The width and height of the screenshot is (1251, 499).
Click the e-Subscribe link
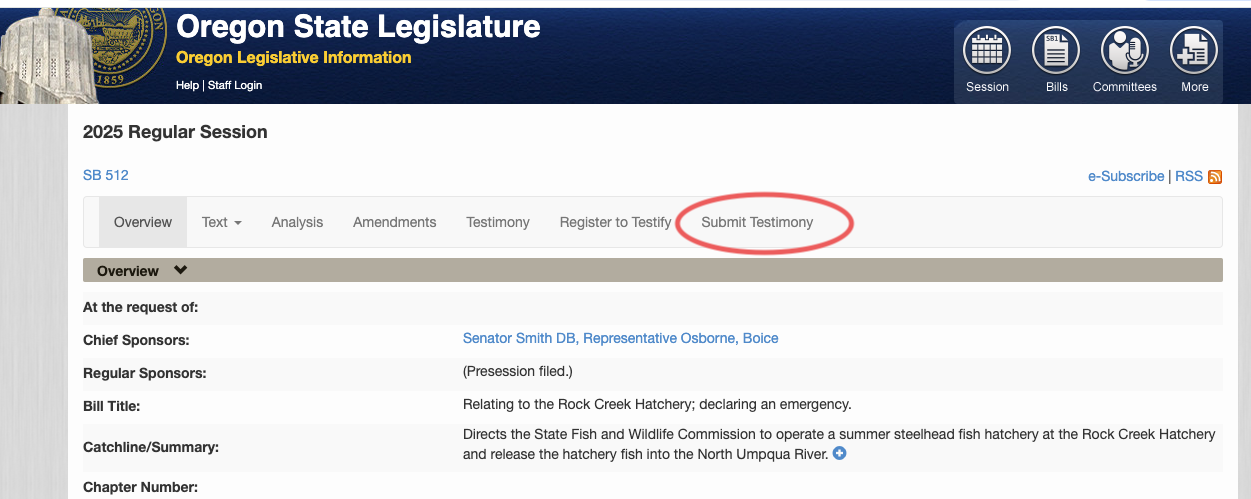1126,176
